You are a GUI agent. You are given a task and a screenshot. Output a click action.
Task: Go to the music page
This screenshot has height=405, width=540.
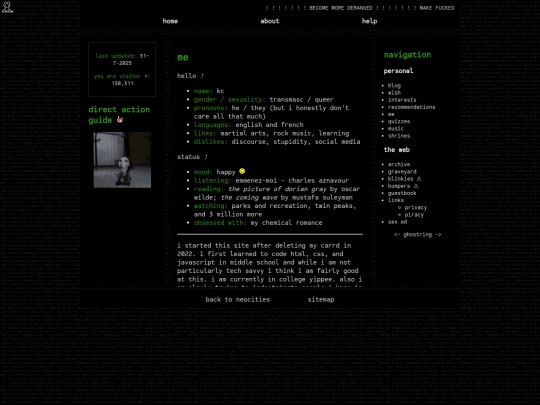pyautogui.click(x=396, y=128)
